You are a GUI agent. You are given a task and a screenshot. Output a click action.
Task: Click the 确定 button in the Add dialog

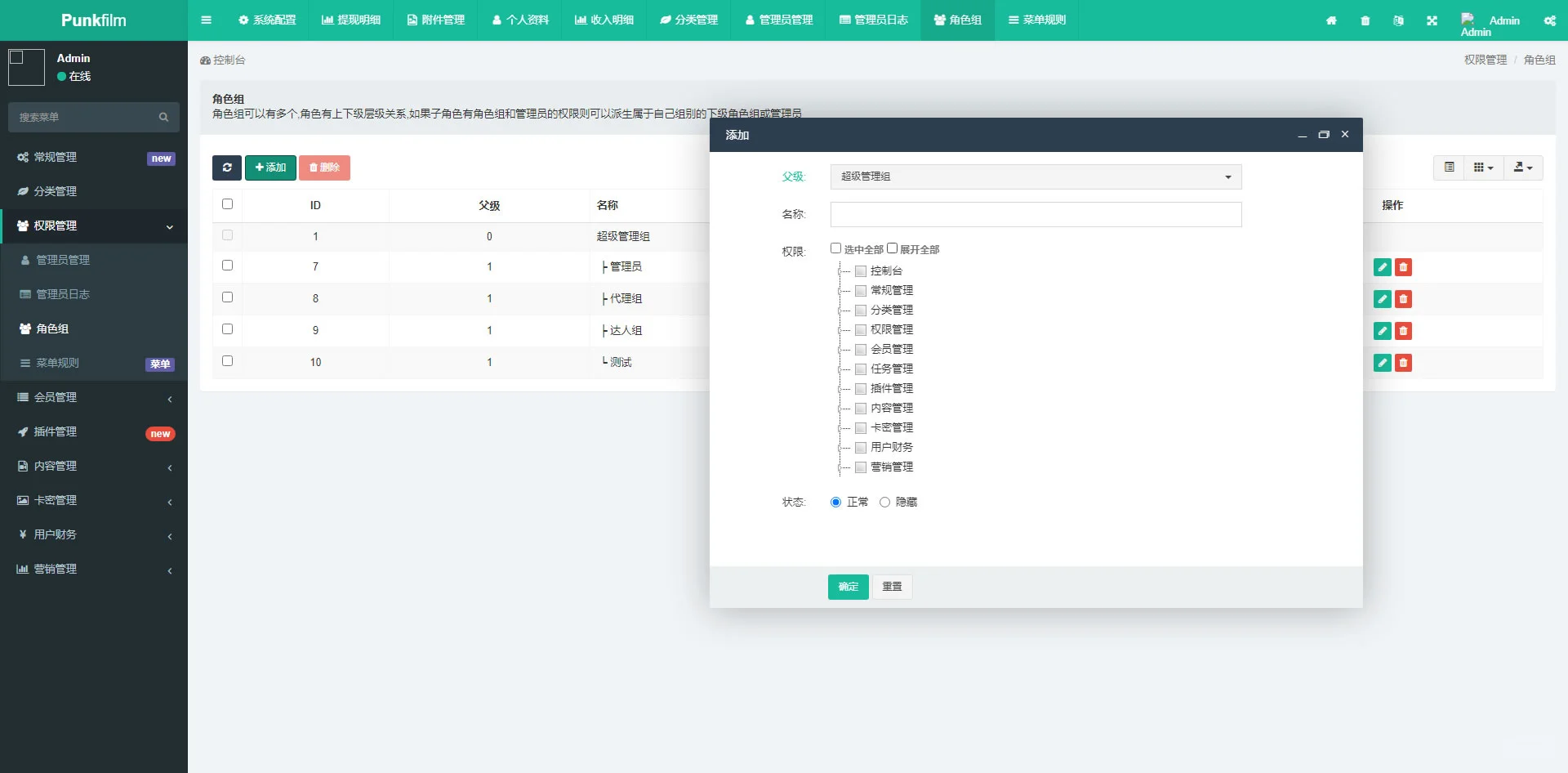(x=848, y=587)
